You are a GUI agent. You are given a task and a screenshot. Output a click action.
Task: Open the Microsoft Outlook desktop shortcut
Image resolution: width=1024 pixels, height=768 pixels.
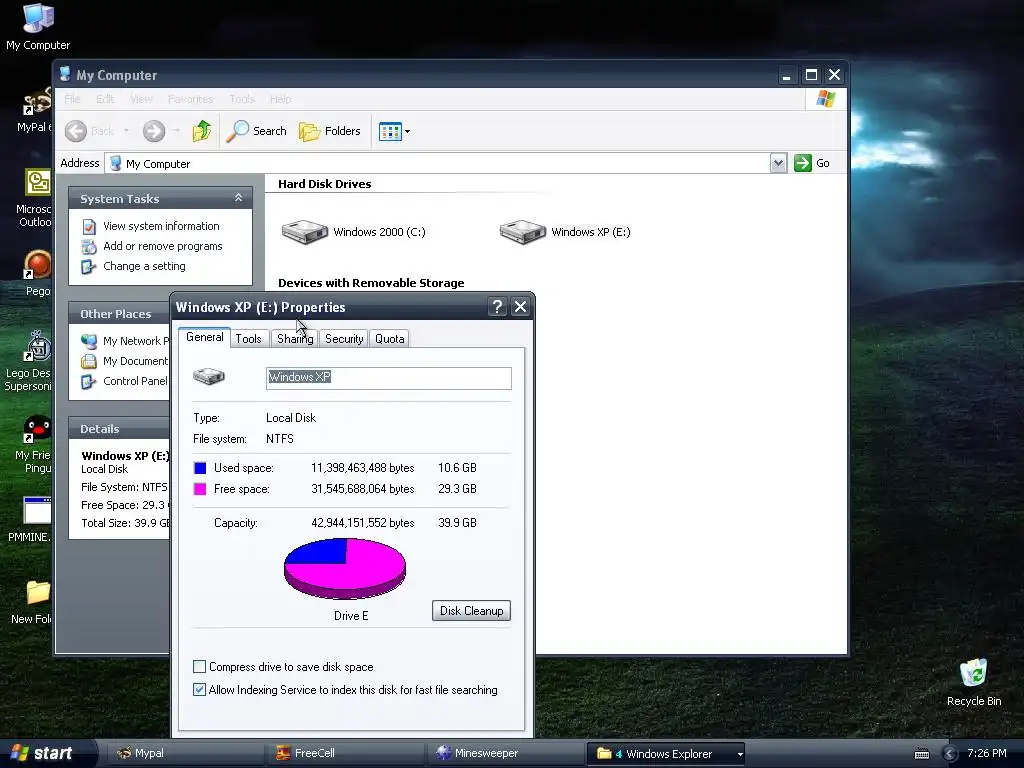tap(35, 199)
